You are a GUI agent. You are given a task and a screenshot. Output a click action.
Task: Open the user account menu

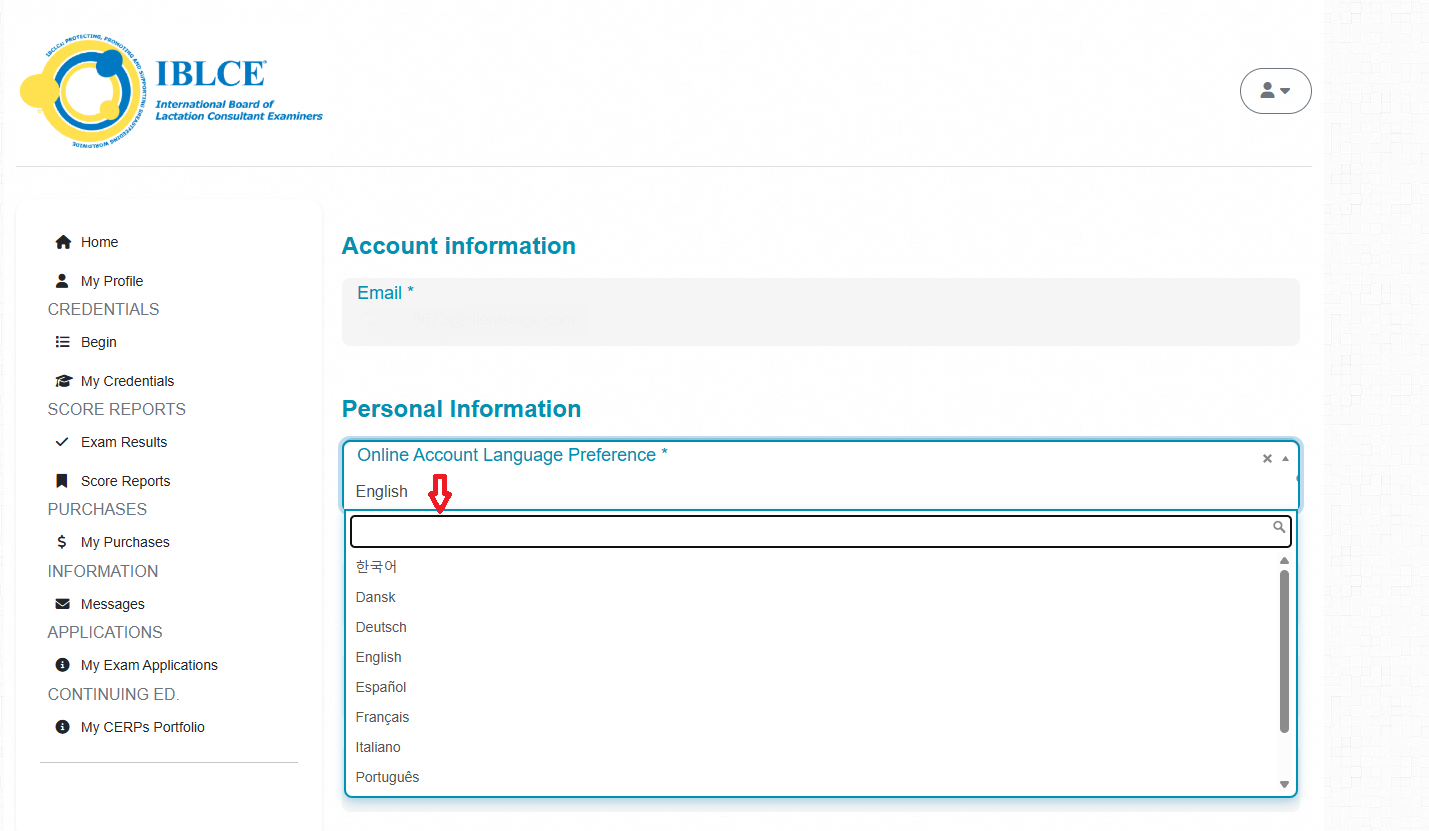(x=1275, y=91)
